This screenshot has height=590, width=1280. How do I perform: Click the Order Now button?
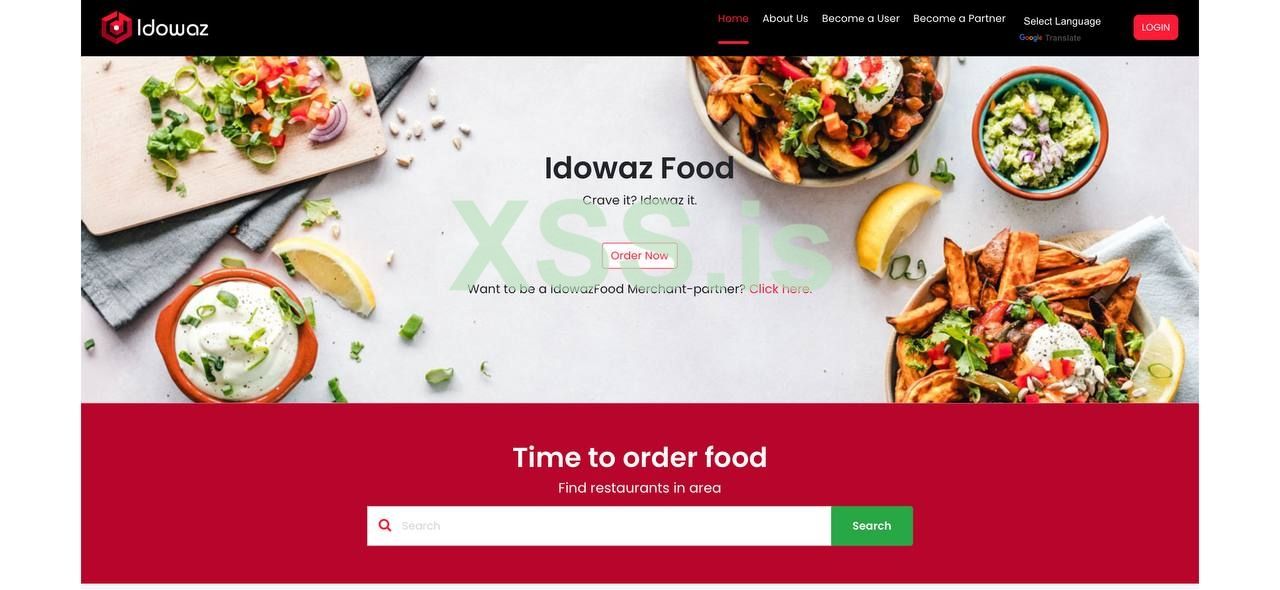tap(640, 256)
